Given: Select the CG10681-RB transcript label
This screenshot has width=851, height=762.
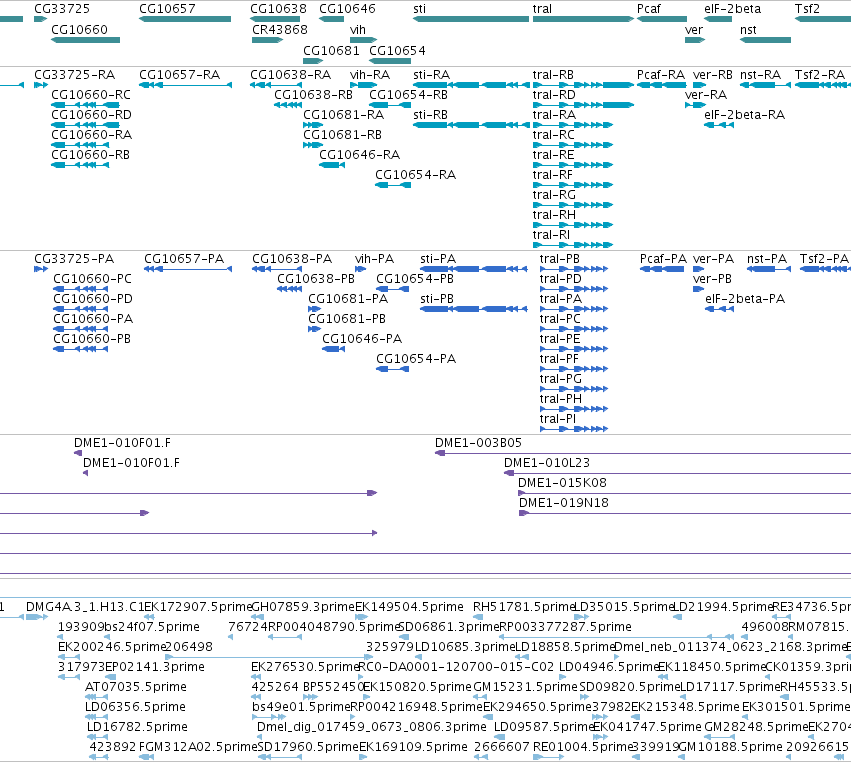Looking at the screenshot, I should pyautogui.click(x=342, y=135).
